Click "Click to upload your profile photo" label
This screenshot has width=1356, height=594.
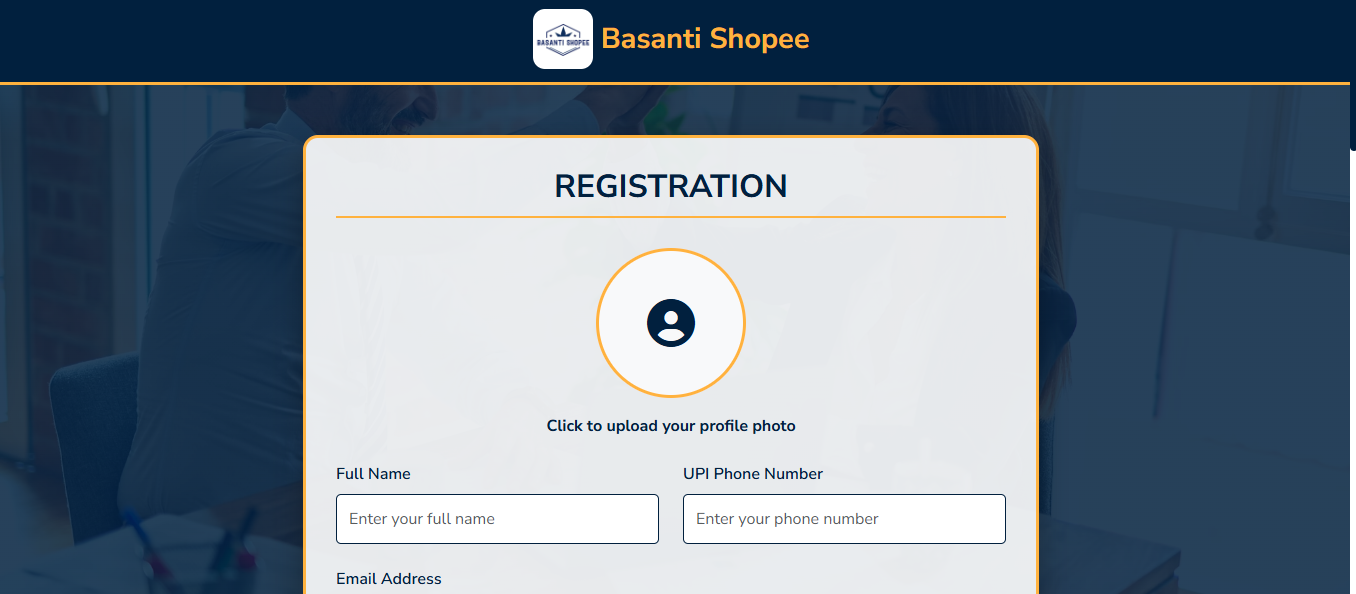click(670, 425)
